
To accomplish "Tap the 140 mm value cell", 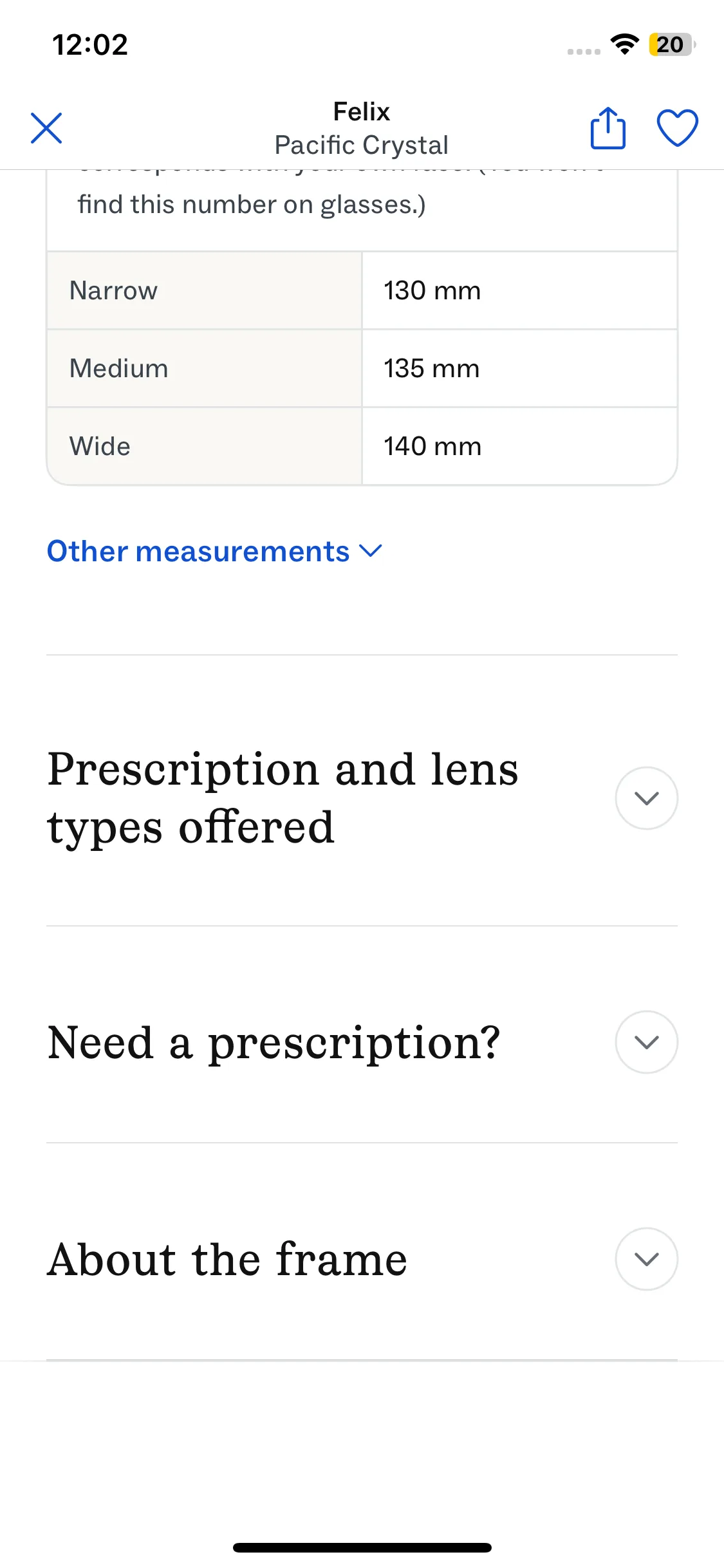I will (x=432, y=447).
